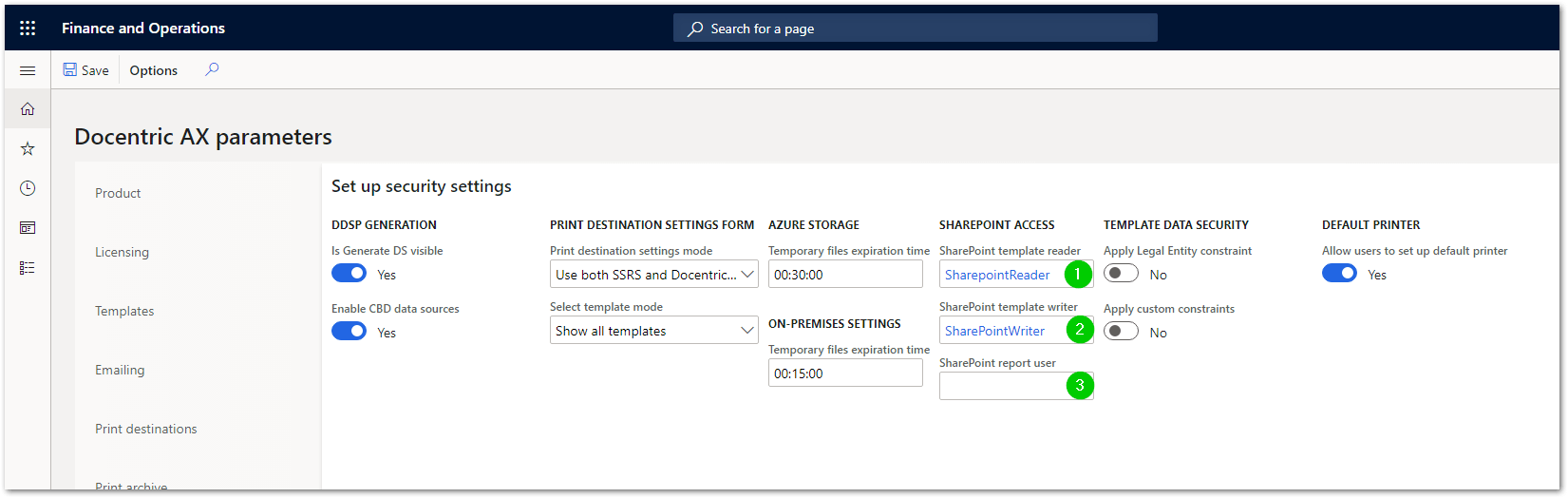Viewport: 1568px width, 498px height.
Task: Edit on-premises expiration time 00:15:00
Action: (845, 373)
